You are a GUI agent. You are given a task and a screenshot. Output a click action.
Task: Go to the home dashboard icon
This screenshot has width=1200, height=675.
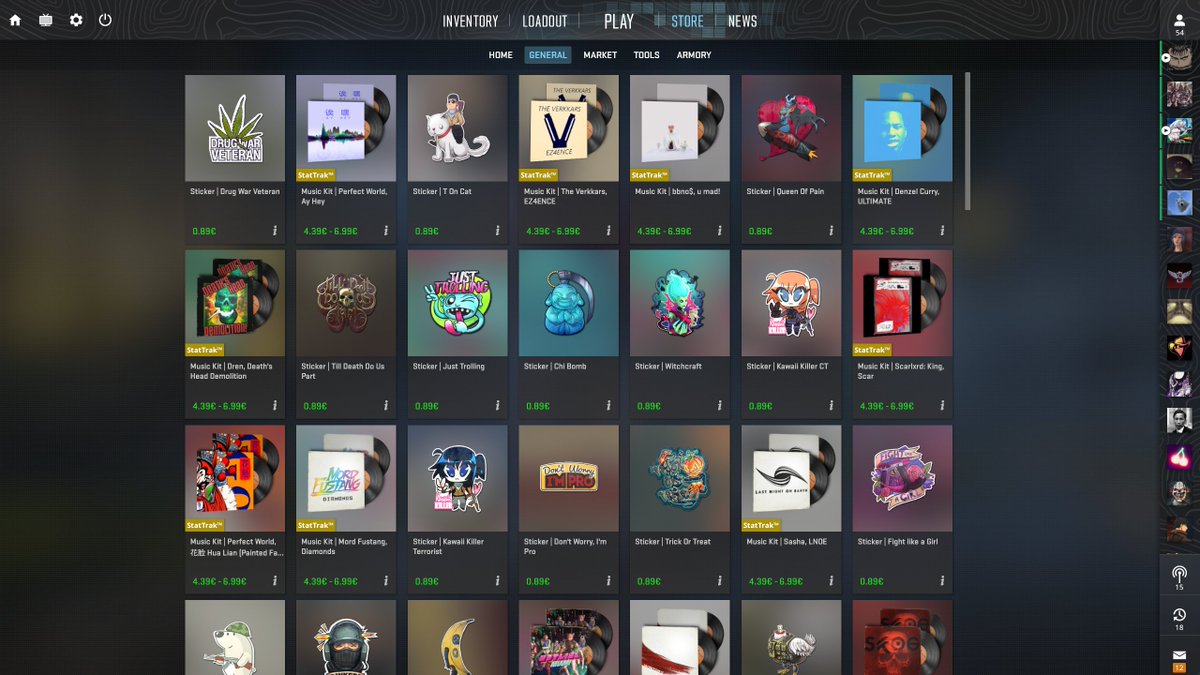(x=15, y=20)
